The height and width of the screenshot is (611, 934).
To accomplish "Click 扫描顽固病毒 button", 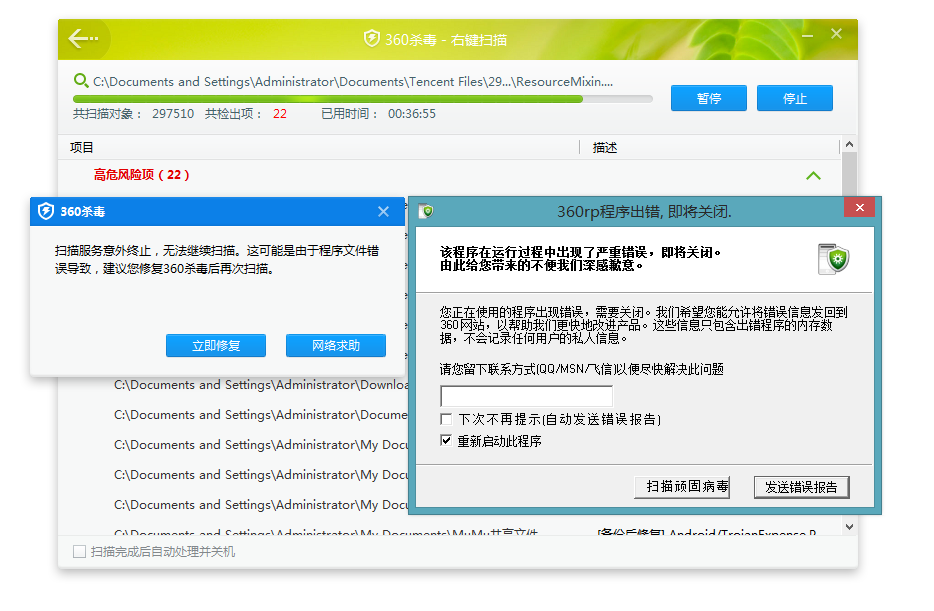I will coord(682,487).
